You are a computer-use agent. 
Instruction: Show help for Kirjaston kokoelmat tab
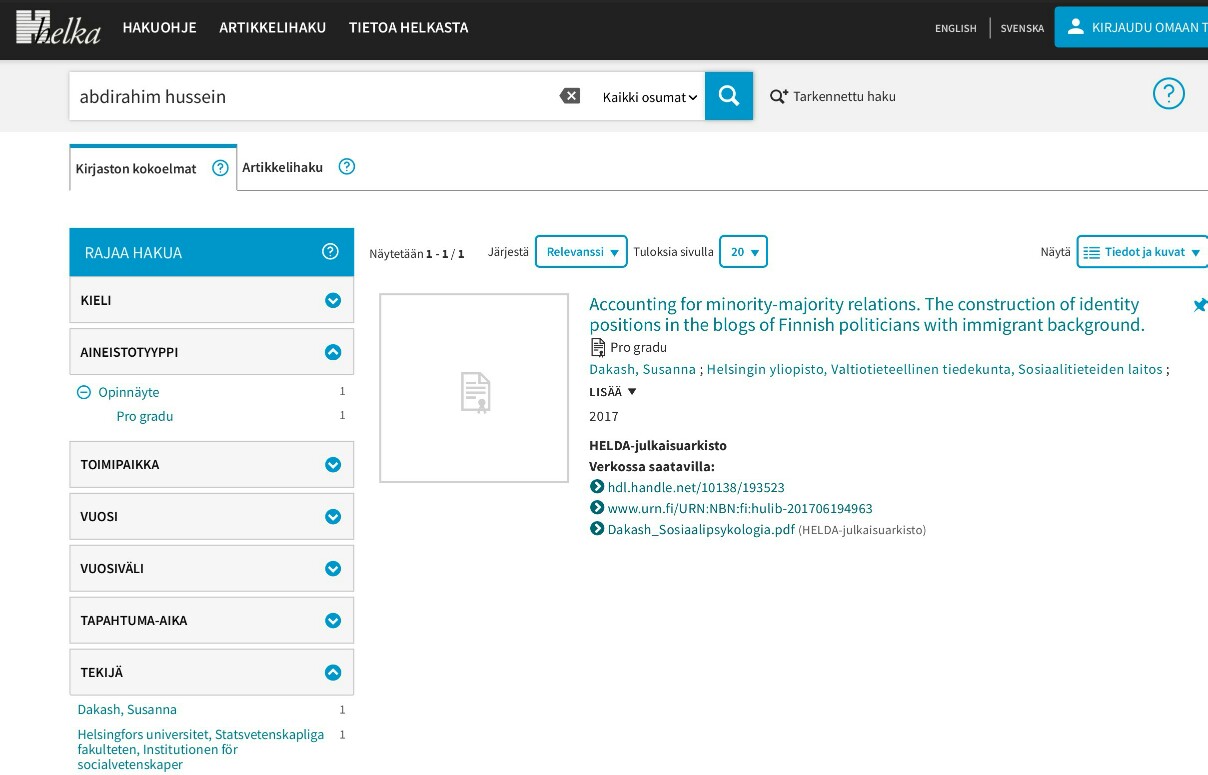tap(221, 168)
